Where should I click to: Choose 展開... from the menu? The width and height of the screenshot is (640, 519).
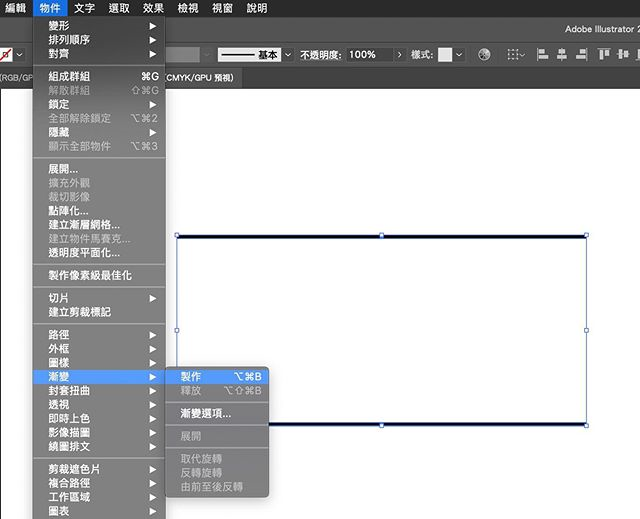click(x=99, y=169)
